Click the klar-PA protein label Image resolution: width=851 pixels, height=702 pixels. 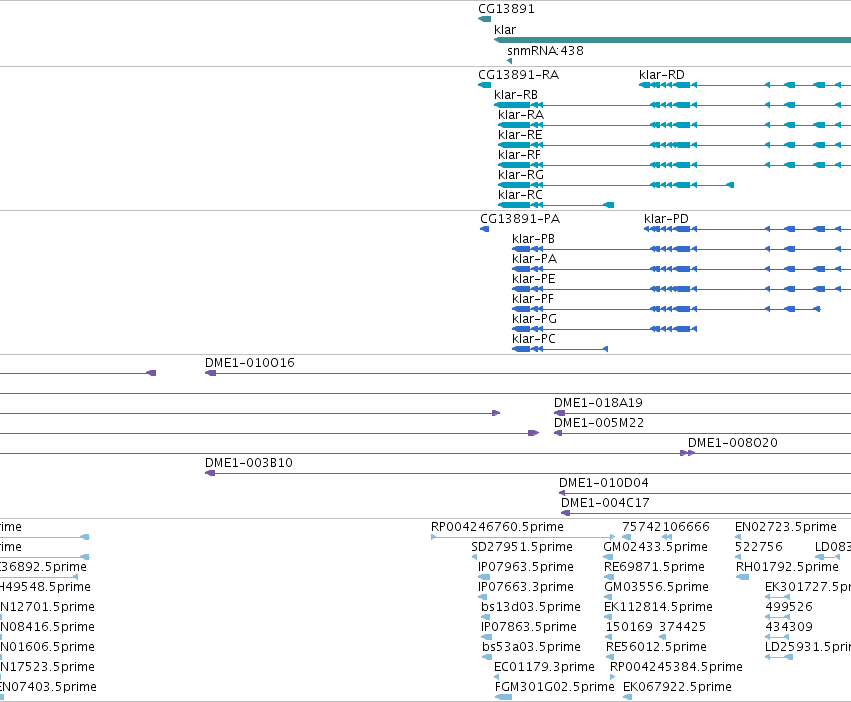(x=534, y=258)
